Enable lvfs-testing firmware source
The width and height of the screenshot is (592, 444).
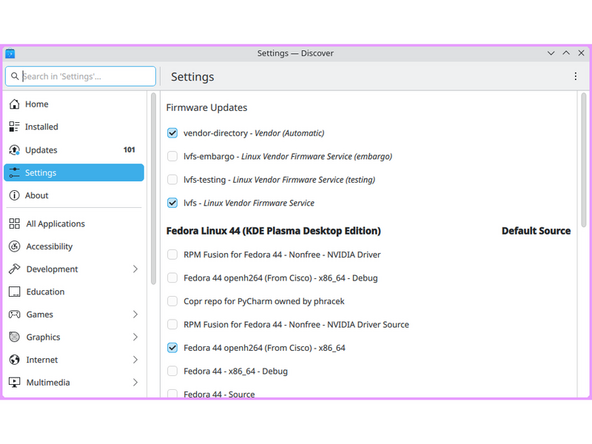click(172, 180)
